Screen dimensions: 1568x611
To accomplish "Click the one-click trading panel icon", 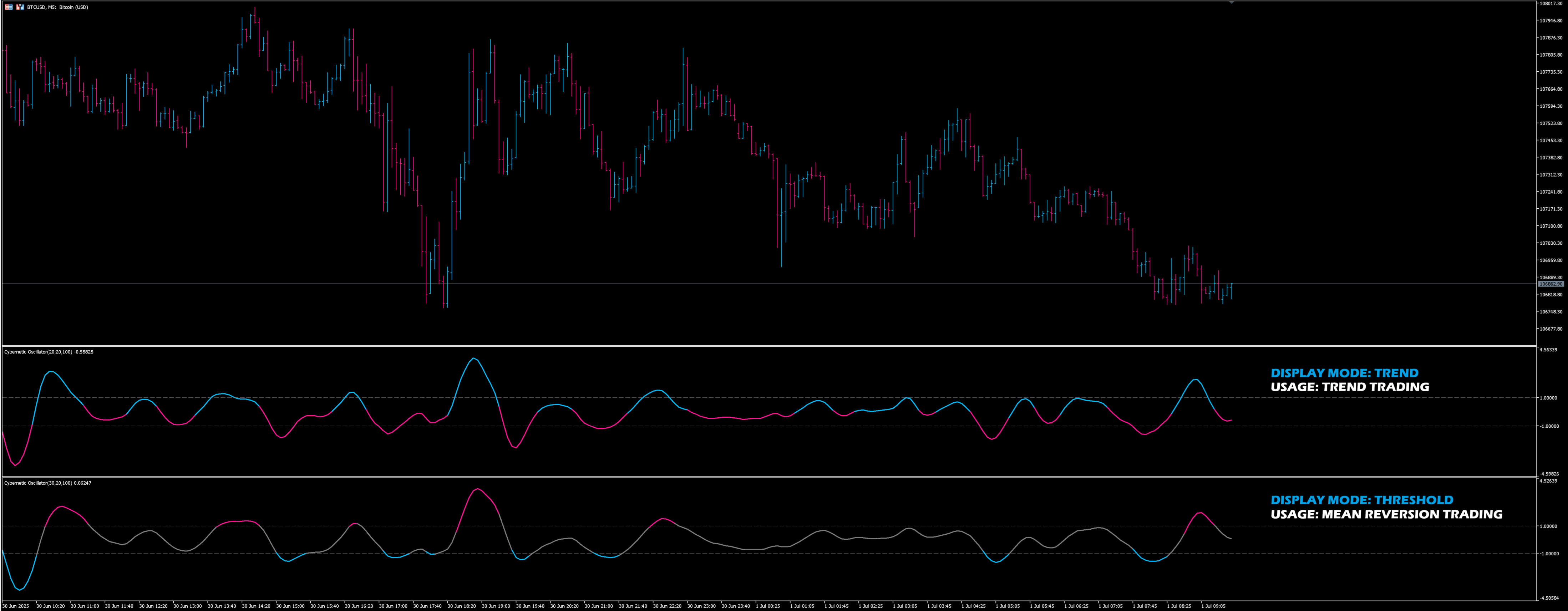I will pos(20,7).
